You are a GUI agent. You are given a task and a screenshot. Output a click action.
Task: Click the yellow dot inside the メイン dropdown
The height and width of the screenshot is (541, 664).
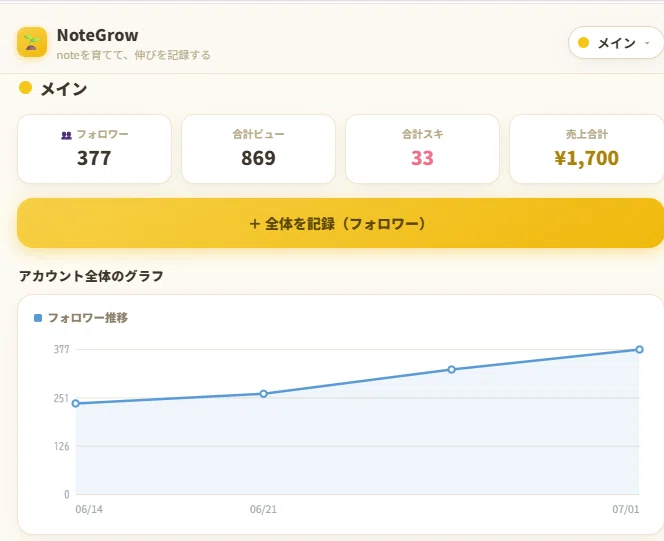[x=584, y=42]
